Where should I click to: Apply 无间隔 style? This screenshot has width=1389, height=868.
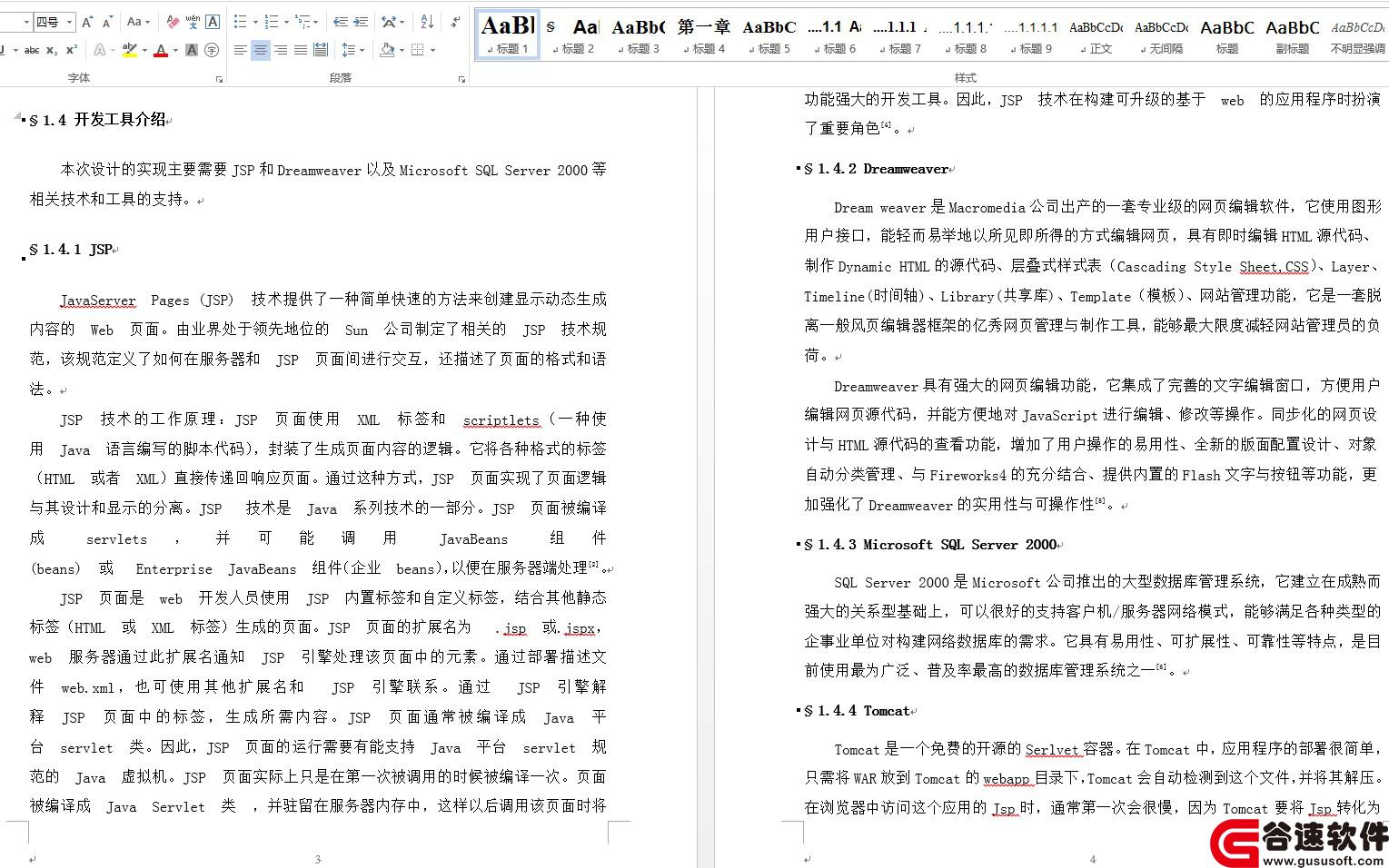(x=1162, y=35)
